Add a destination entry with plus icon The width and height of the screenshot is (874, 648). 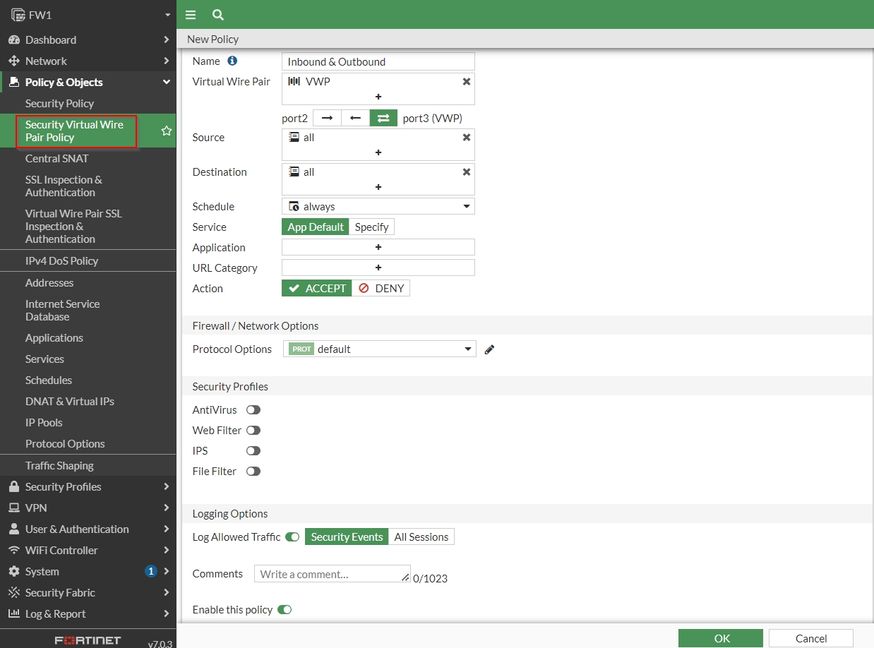(378, 187)
